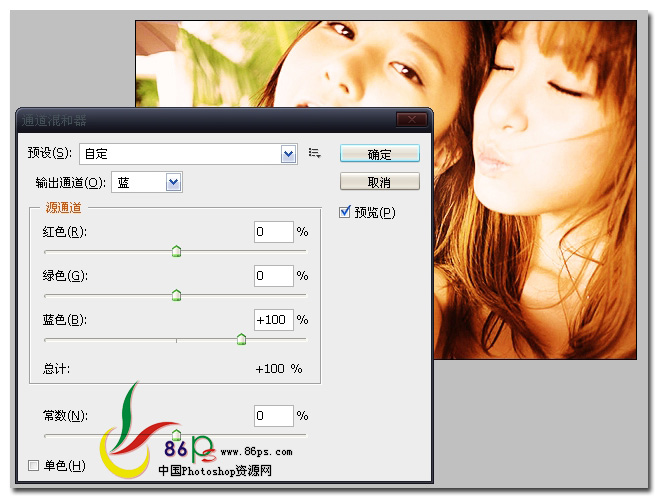Open the preset options menu icon
This screenshot has height=500, width=660.
coord(314,153)
